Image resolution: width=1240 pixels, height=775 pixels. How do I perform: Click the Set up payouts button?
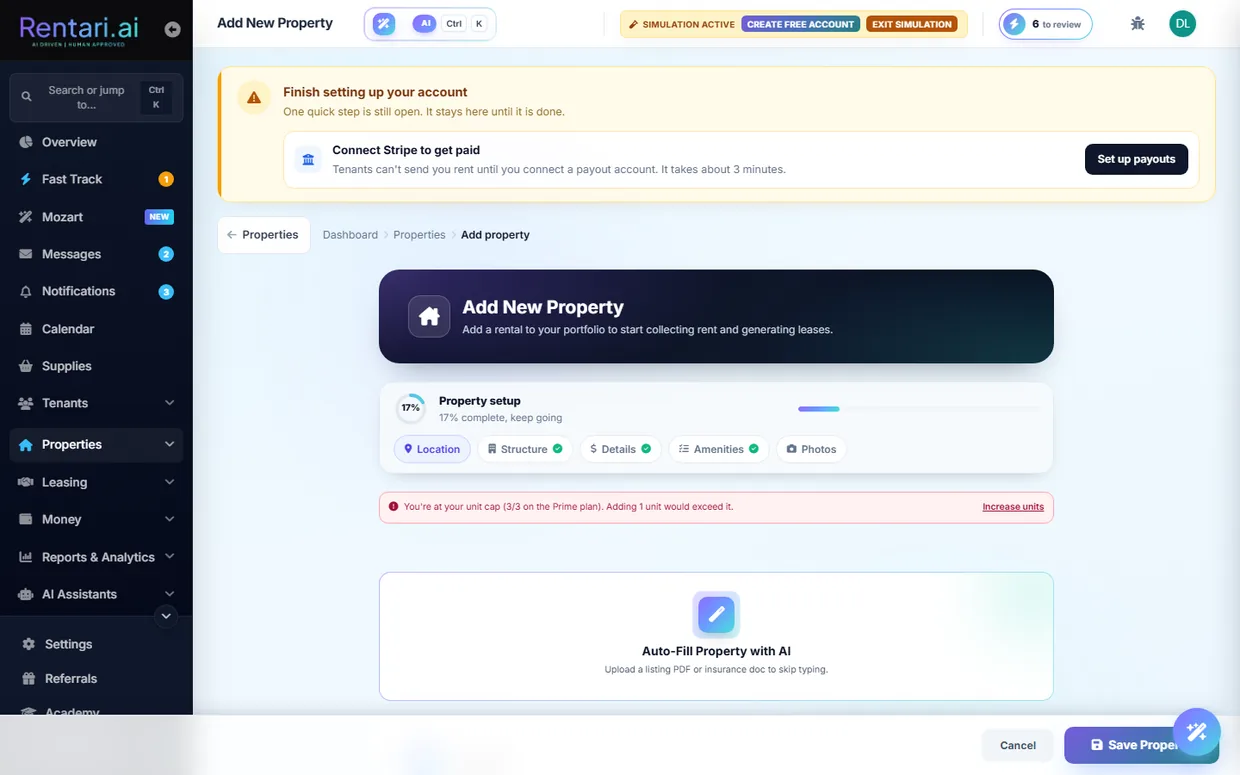[1136, 159]
